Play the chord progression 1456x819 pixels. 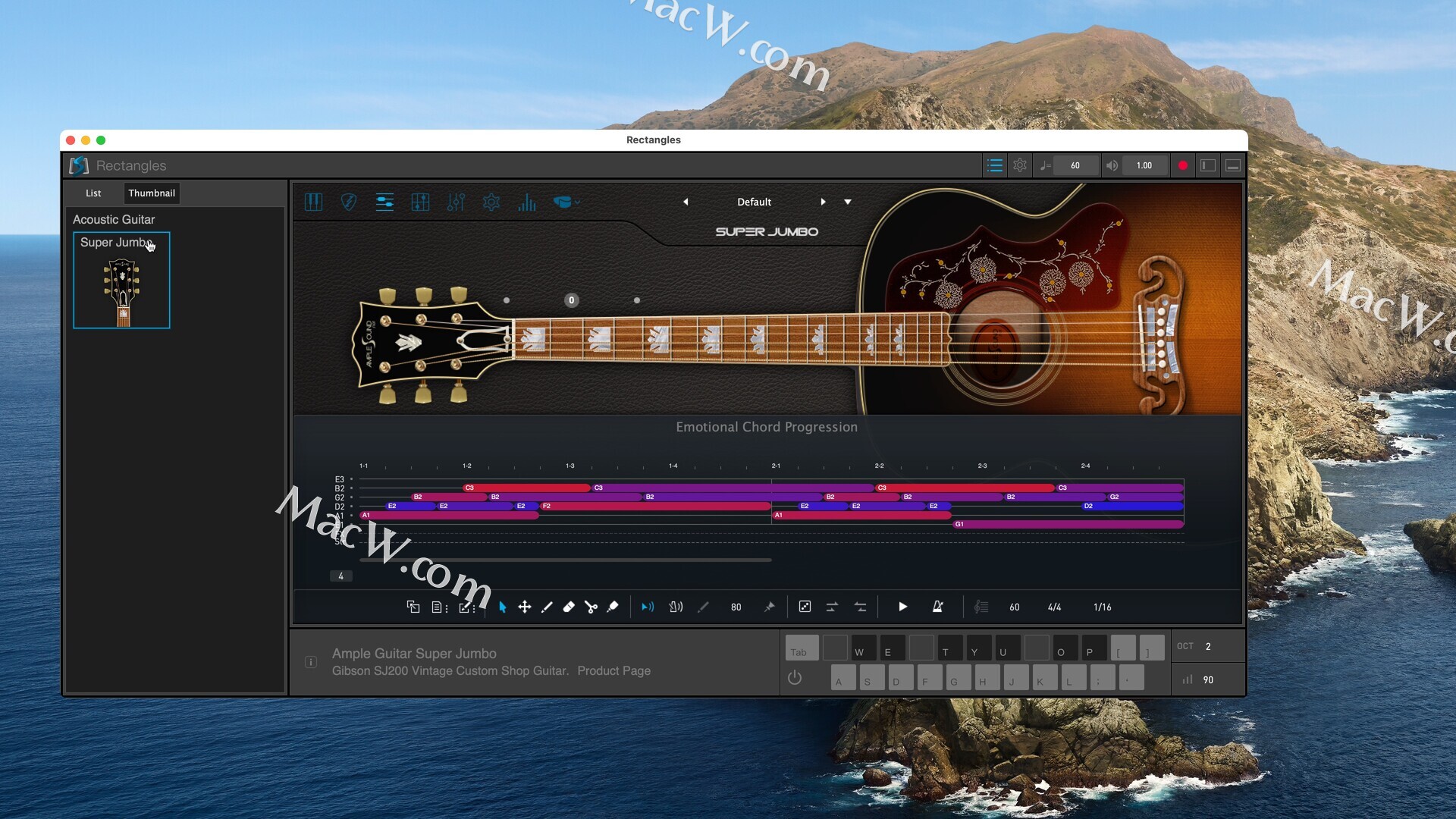point(902,607)
